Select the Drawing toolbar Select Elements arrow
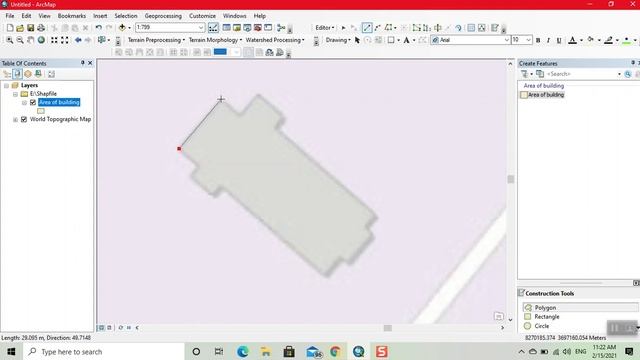The width and height of the screenshot is (640, 360). [x=357, y=40]
